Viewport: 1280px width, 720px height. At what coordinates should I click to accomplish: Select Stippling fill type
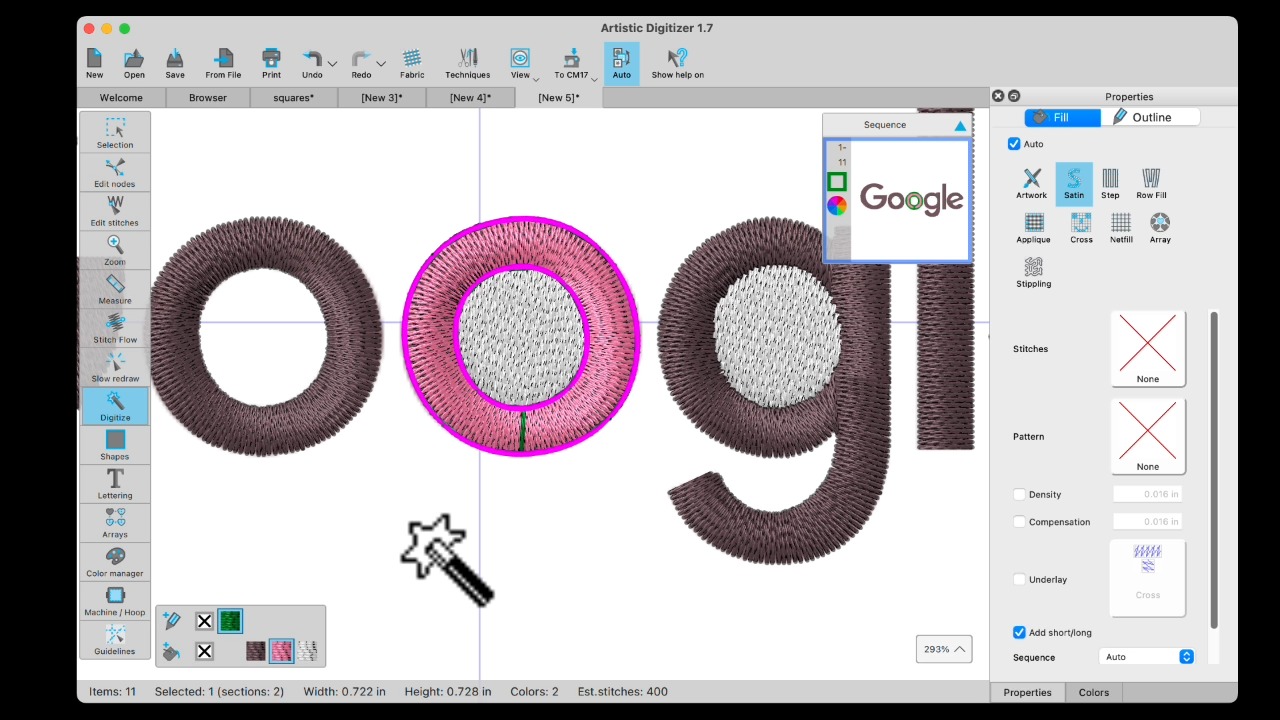point(1034,272)
